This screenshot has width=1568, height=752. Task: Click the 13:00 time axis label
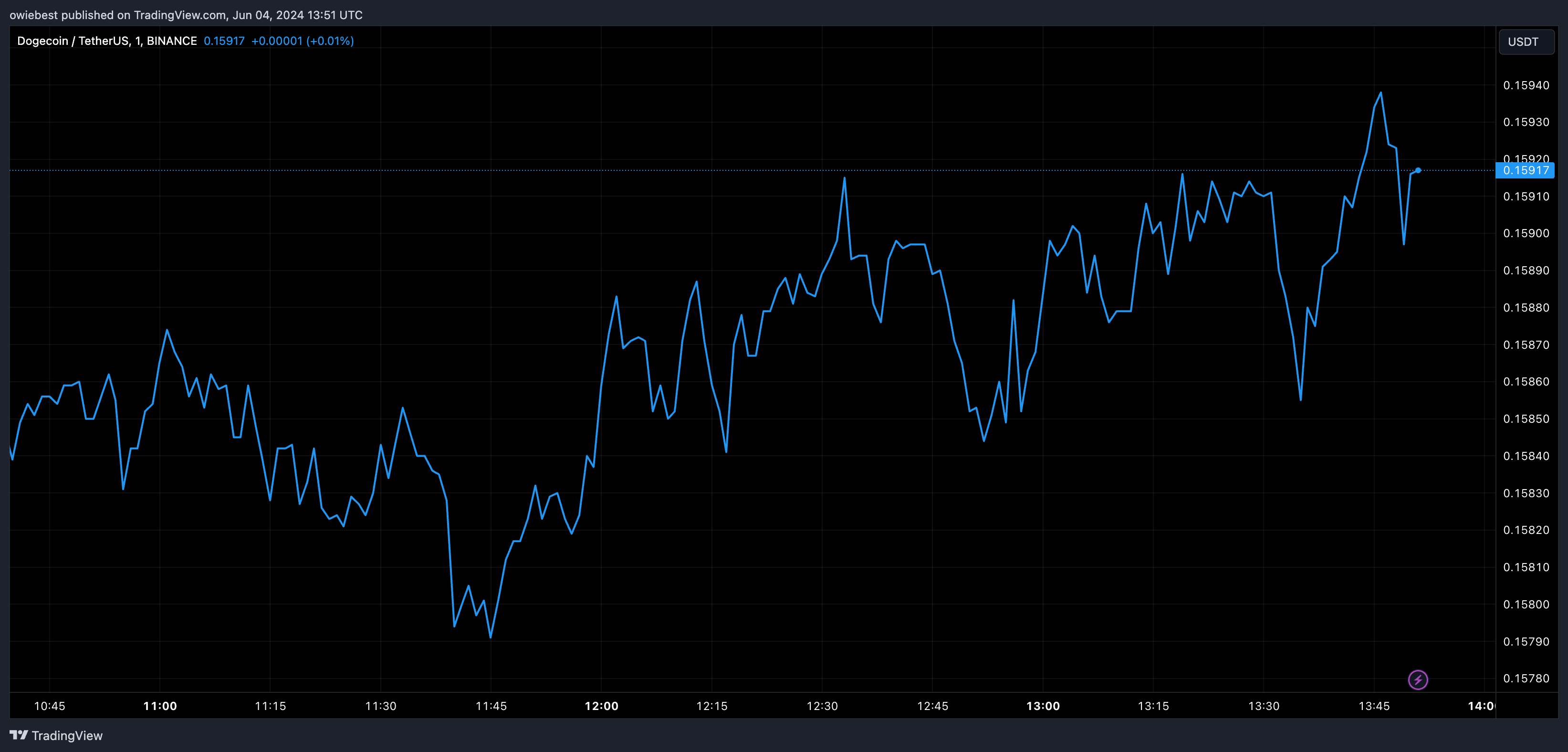tap(1043, 706)
